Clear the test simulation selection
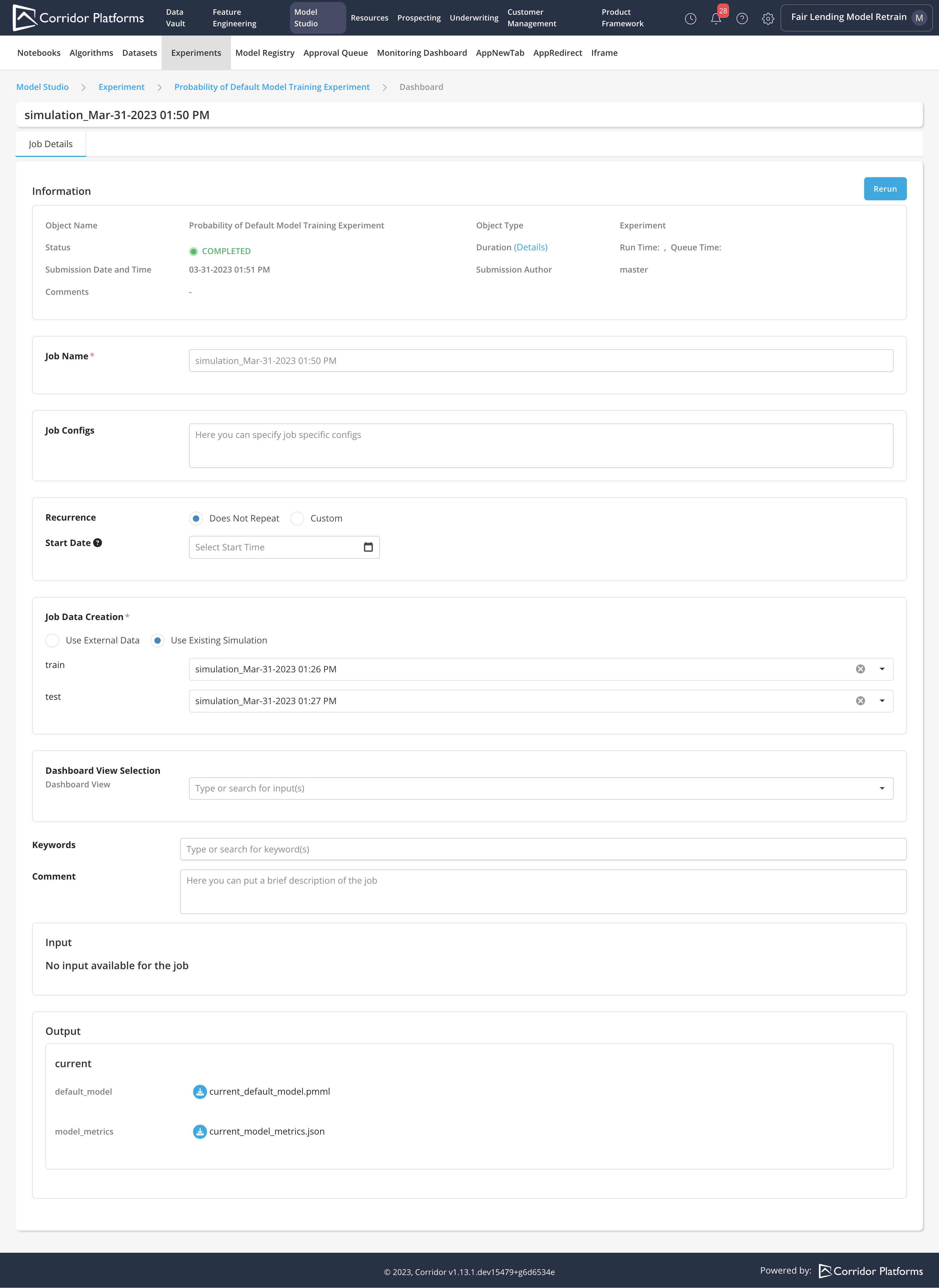Screen dimensions: 939x1288 tap(860, 701)
